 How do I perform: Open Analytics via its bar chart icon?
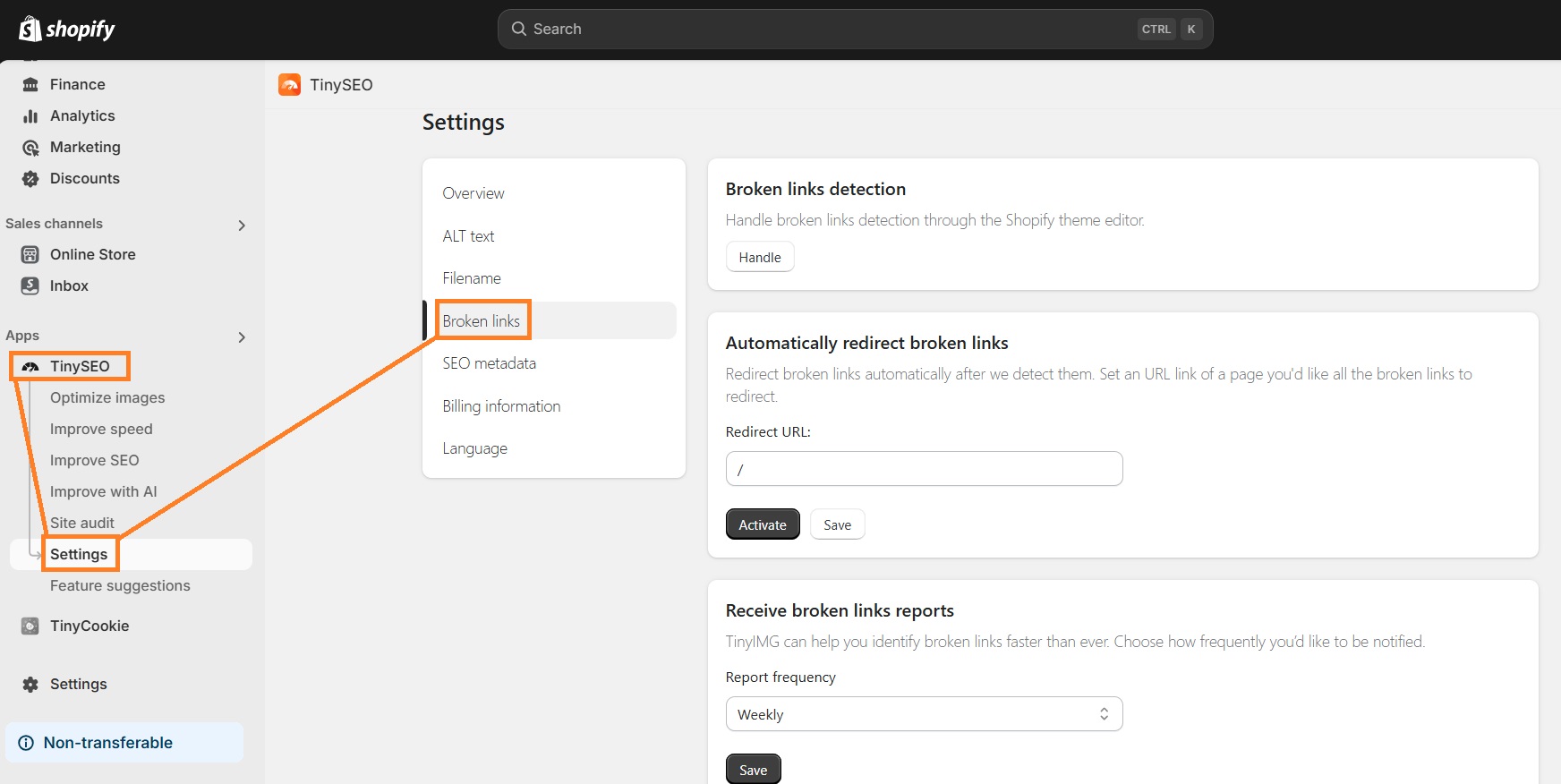tap(30, 115)
